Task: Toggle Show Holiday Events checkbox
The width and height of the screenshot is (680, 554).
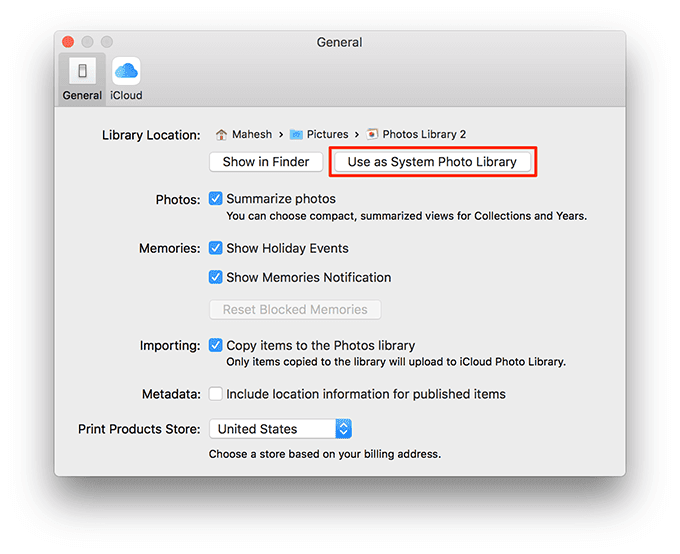Action: coord(216,248)
